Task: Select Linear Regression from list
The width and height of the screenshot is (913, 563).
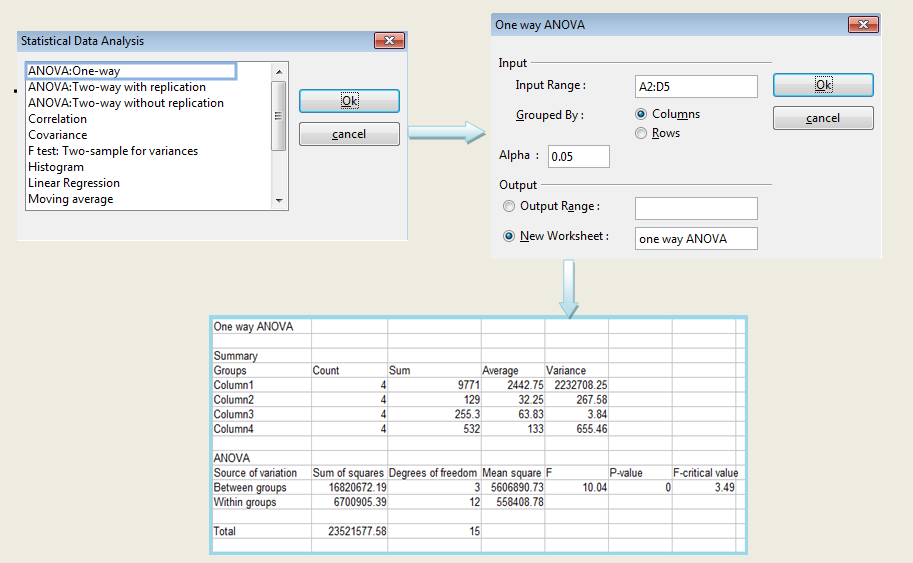Action: (x=74, y=183)
